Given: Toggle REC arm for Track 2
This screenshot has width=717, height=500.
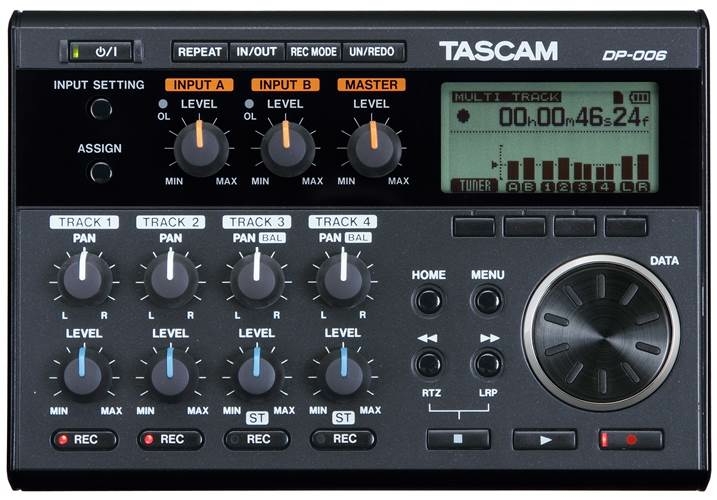Looking at the screenshot, I should point(170,439).
